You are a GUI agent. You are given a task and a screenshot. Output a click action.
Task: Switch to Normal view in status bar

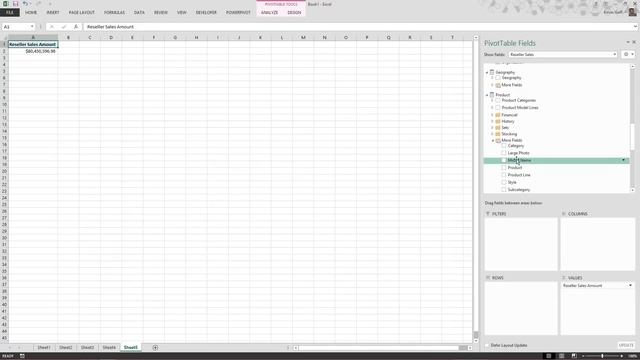click(x=549, y=356)
